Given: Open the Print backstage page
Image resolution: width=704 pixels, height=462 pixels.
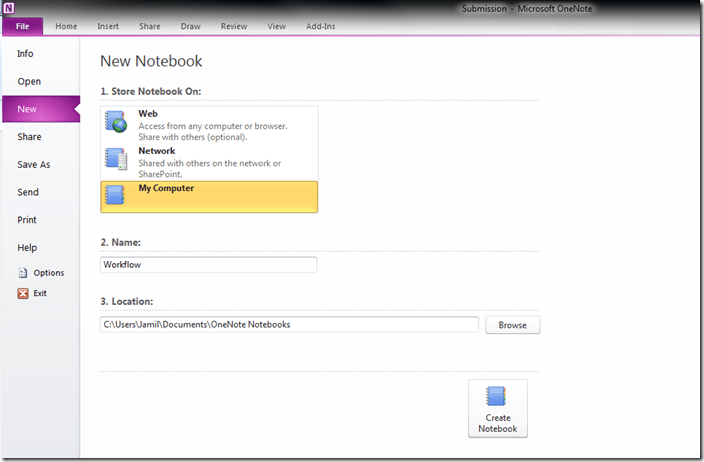Looking at the screenshot, I should (x=27, y=220).
